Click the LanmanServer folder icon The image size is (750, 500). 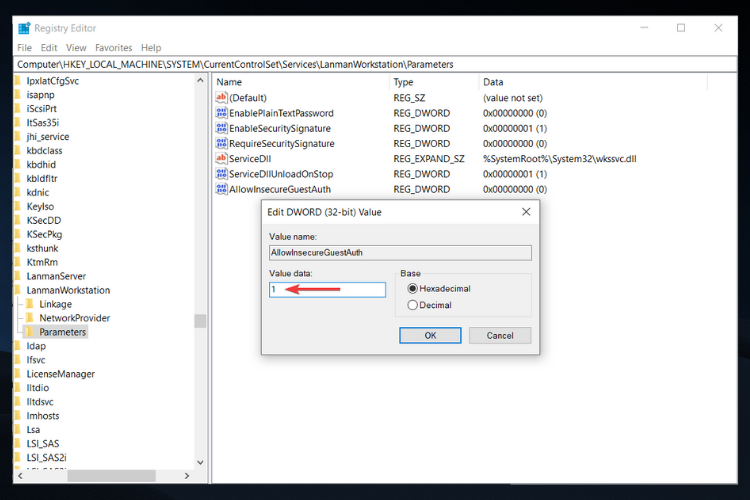(x=18, y=276)
